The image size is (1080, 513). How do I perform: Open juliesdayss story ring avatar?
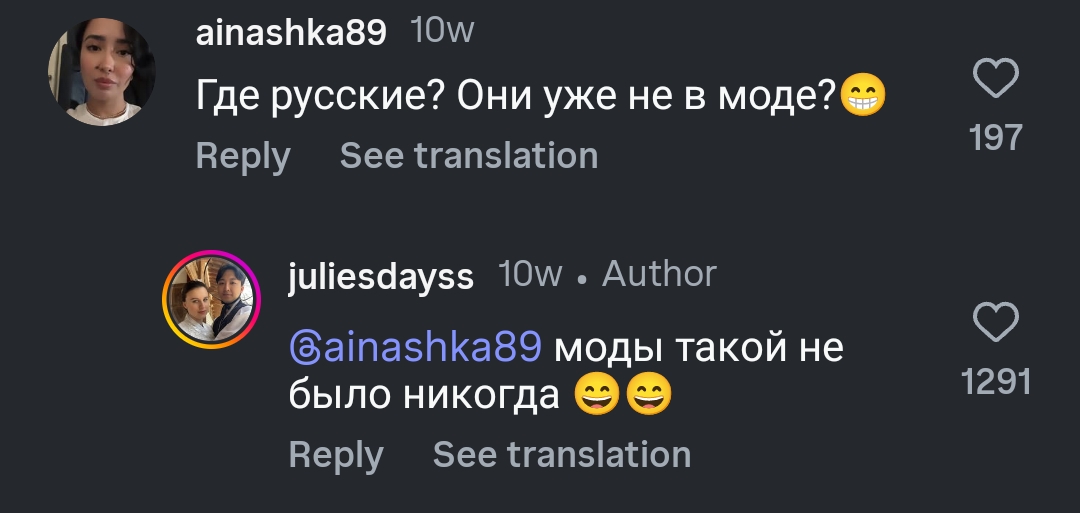point(211,300)
